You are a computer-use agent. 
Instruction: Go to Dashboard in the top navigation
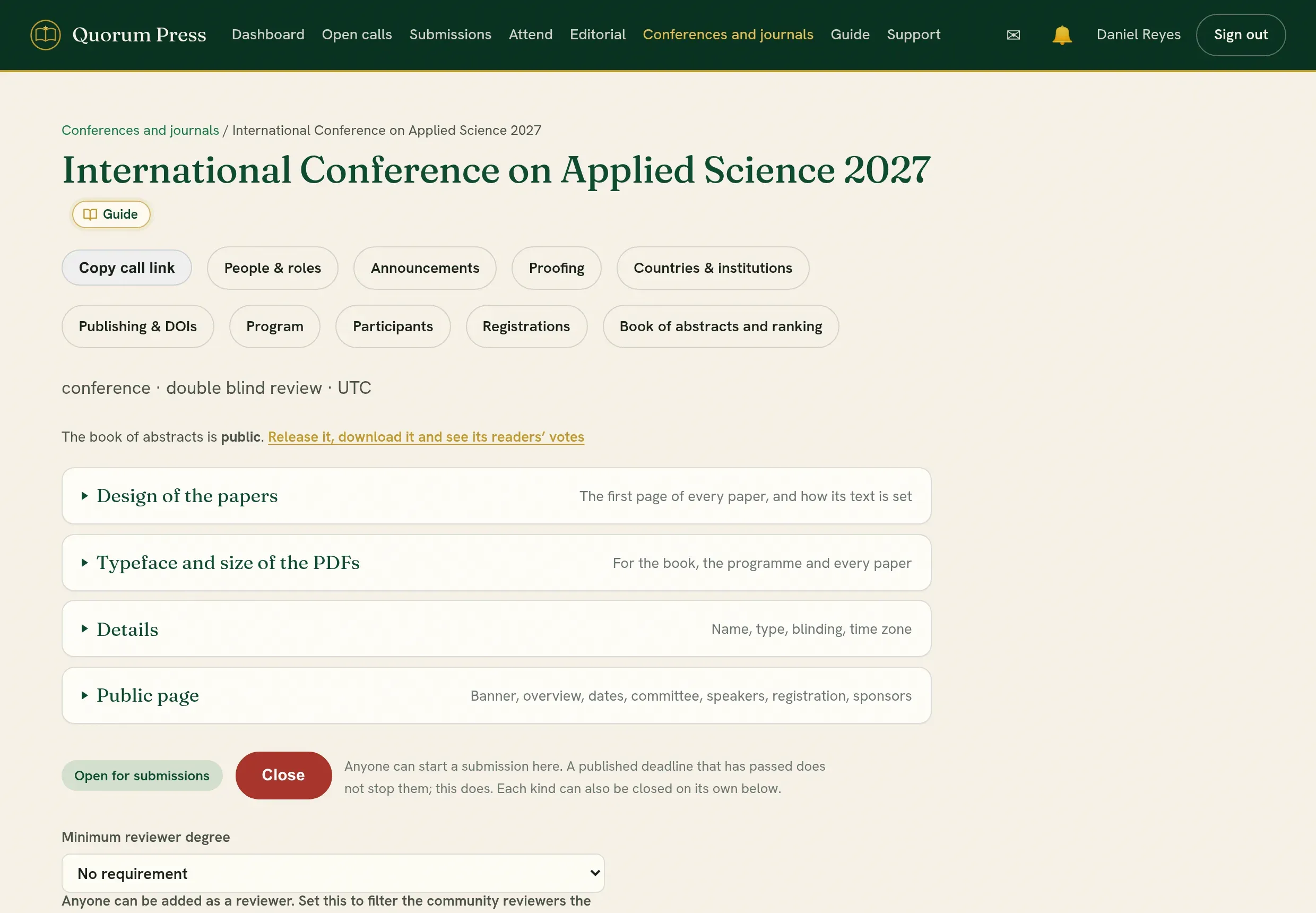click(267, 35)
